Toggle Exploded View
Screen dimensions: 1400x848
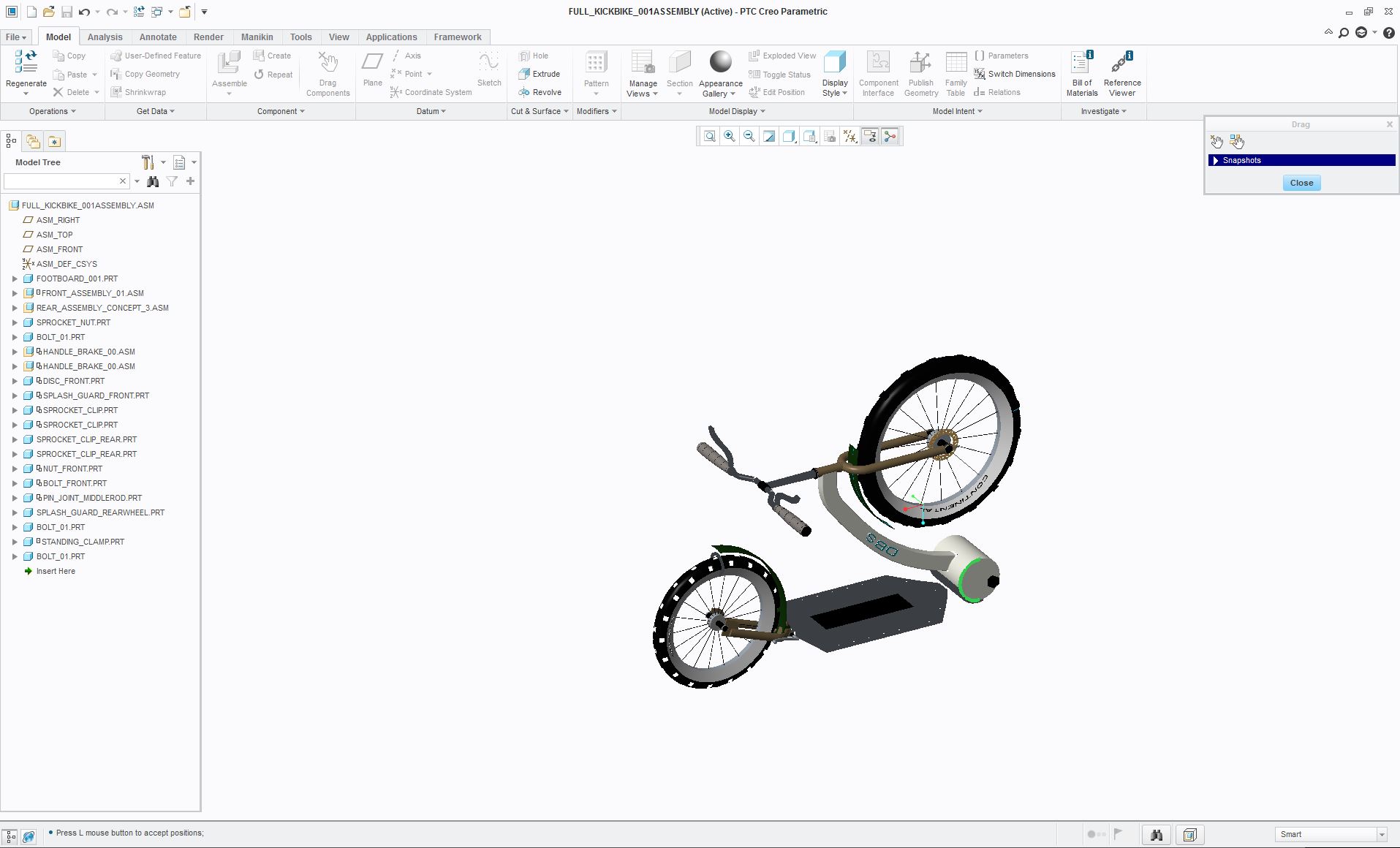[782, 56]
